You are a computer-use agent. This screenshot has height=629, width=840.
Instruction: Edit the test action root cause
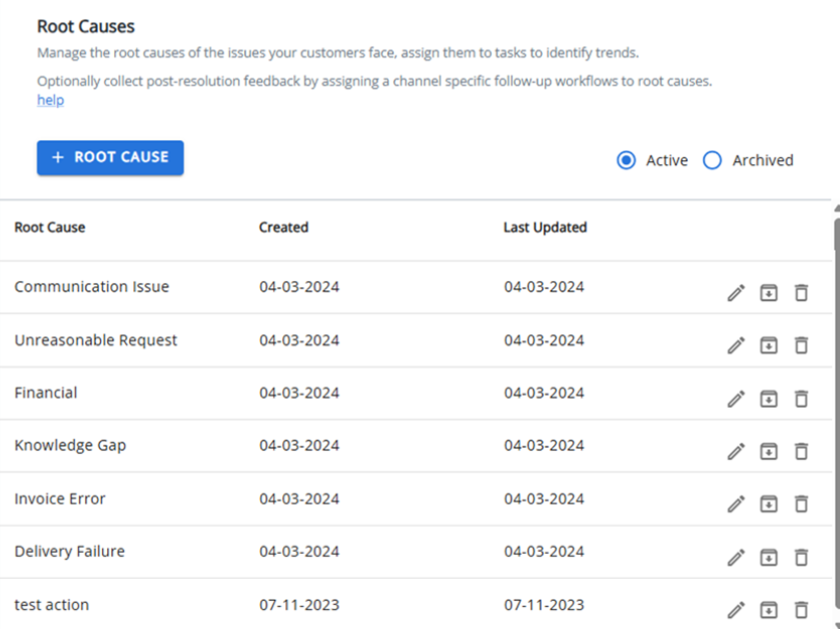736,610
